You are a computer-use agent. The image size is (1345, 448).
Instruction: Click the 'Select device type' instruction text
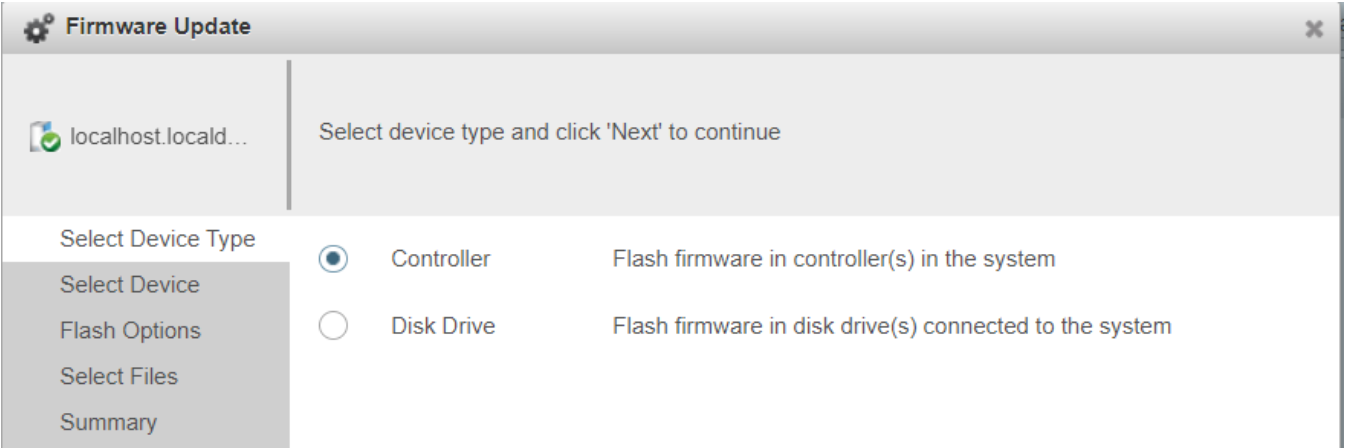tap(550, 132)
